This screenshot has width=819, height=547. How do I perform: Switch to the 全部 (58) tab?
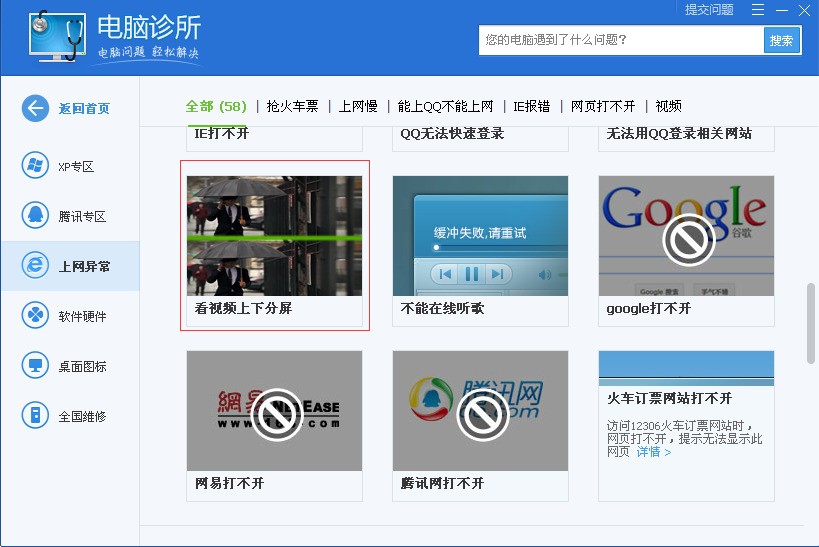coord(215,106)
